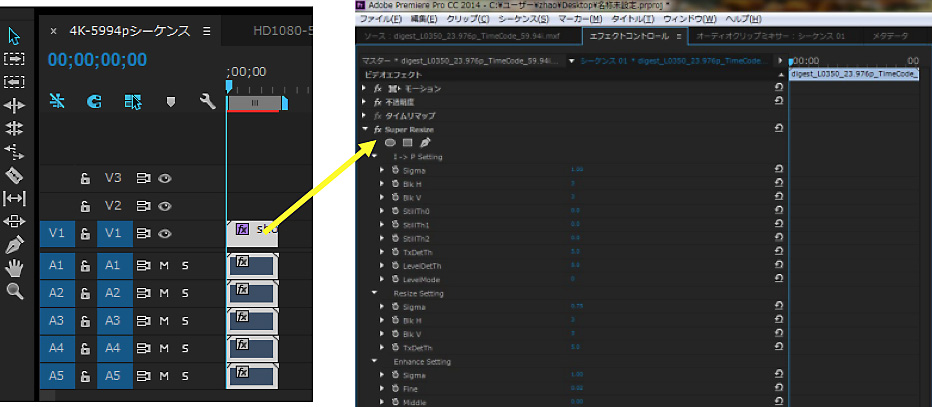Select the Hand tool
932x407 pixels.
[x=14, y=268]
